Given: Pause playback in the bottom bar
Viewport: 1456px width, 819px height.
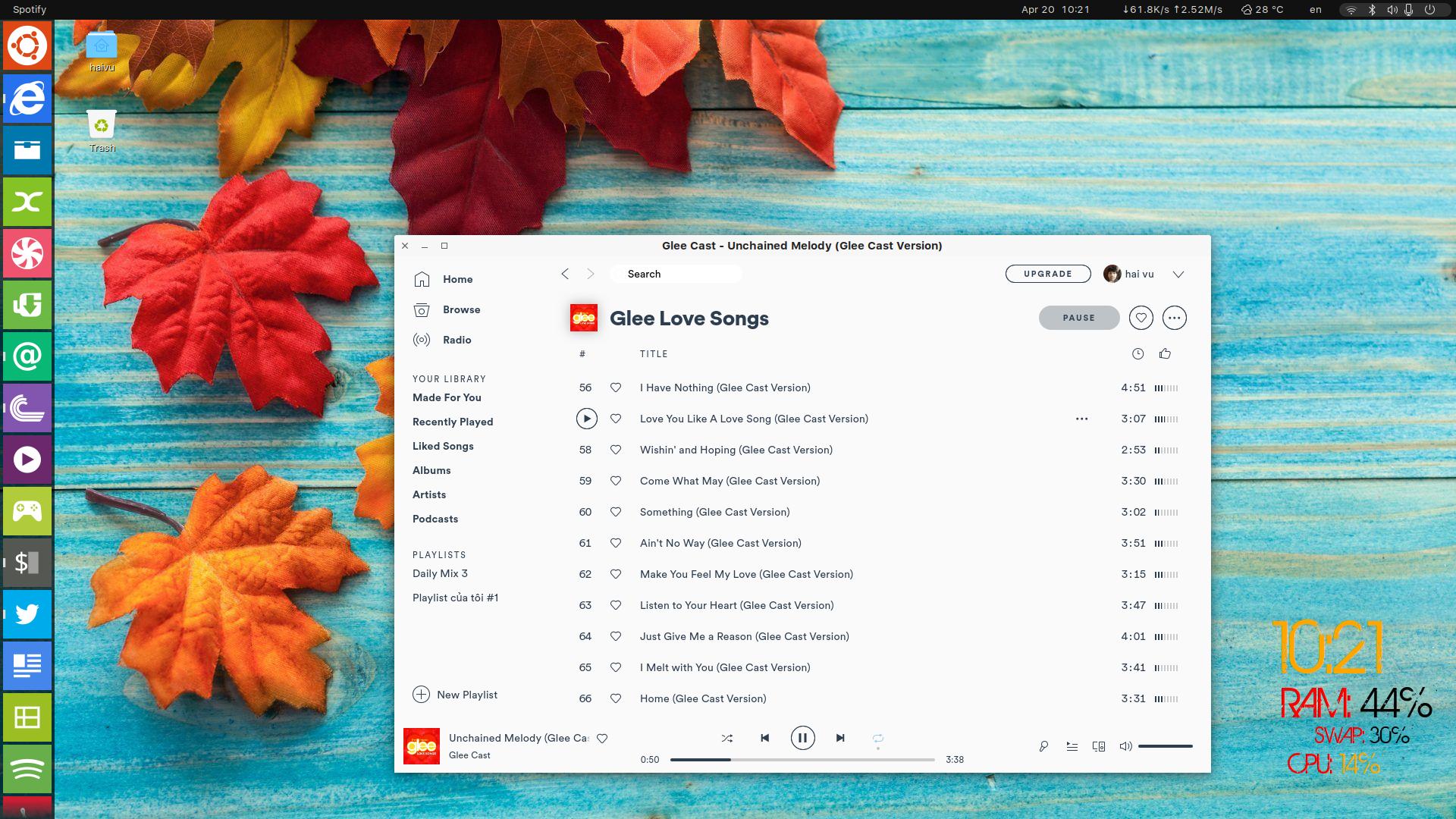Looking at the screenshot, I should [802, 738].
